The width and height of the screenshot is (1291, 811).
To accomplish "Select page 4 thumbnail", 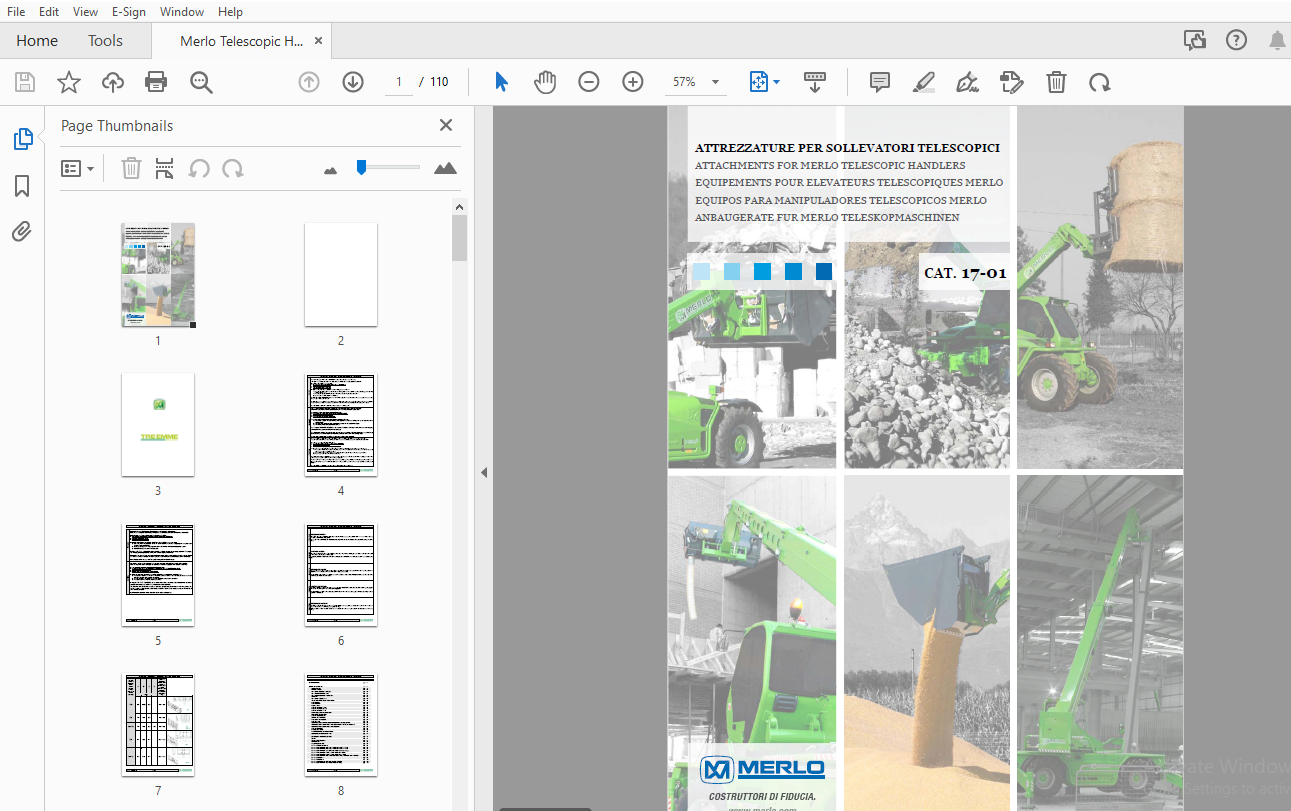I will coord(341,424).
